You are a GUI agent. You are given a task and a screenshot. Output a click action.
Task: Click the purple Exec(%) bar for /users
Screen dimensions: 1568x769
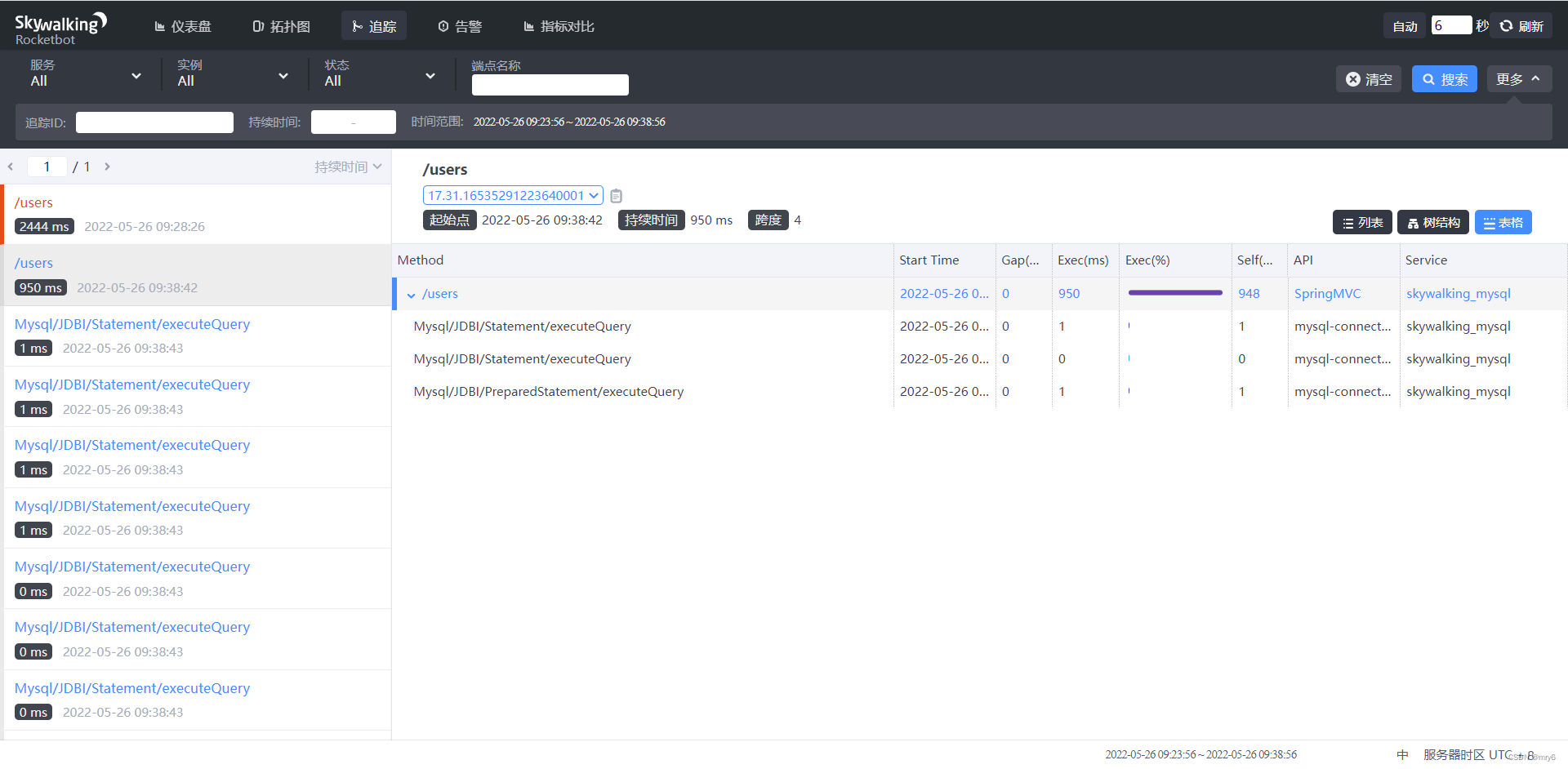1175,292
